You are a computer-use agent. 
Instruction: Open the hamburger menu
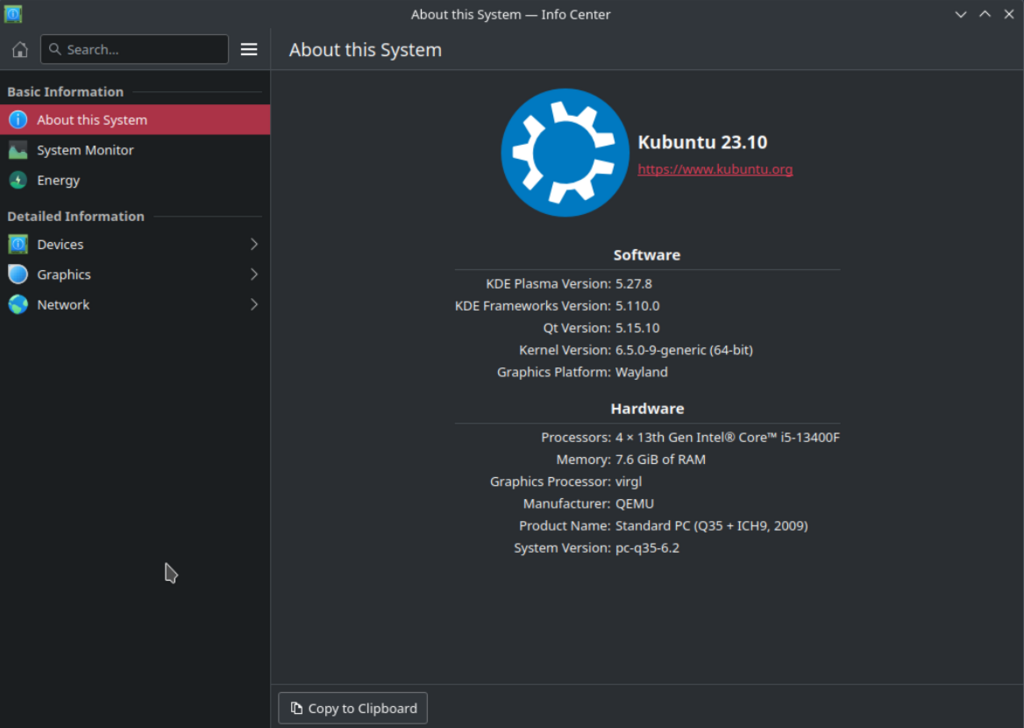pos(249,49)
